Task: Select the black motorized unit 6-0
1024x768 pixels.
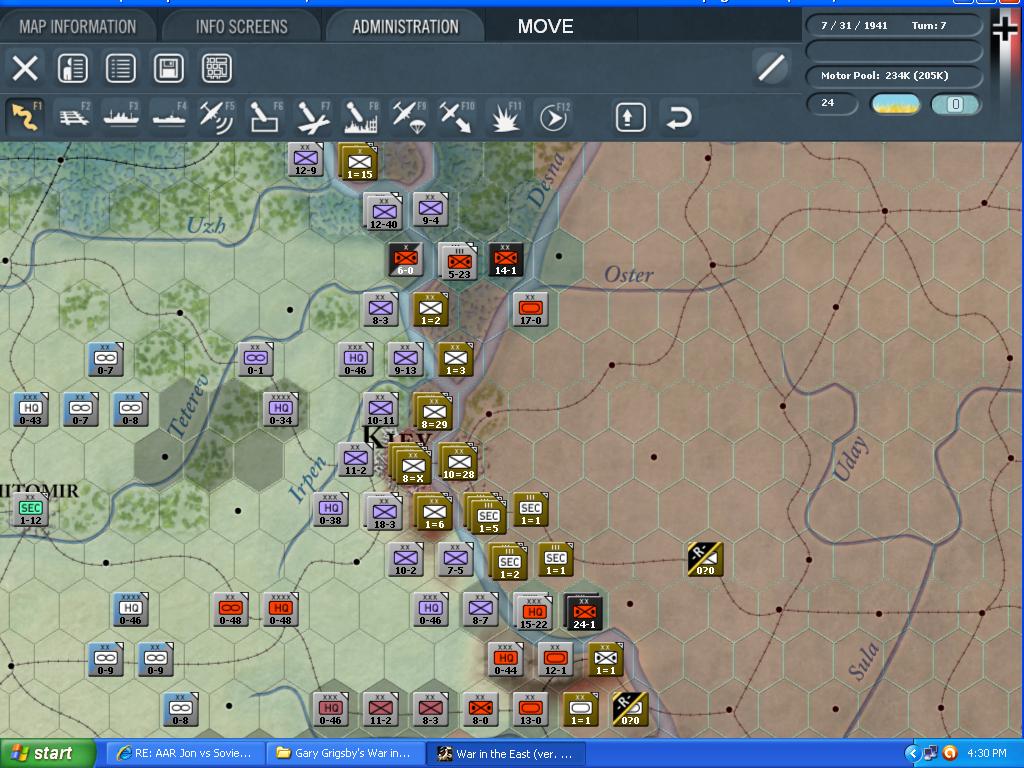Action: (406, 260)
